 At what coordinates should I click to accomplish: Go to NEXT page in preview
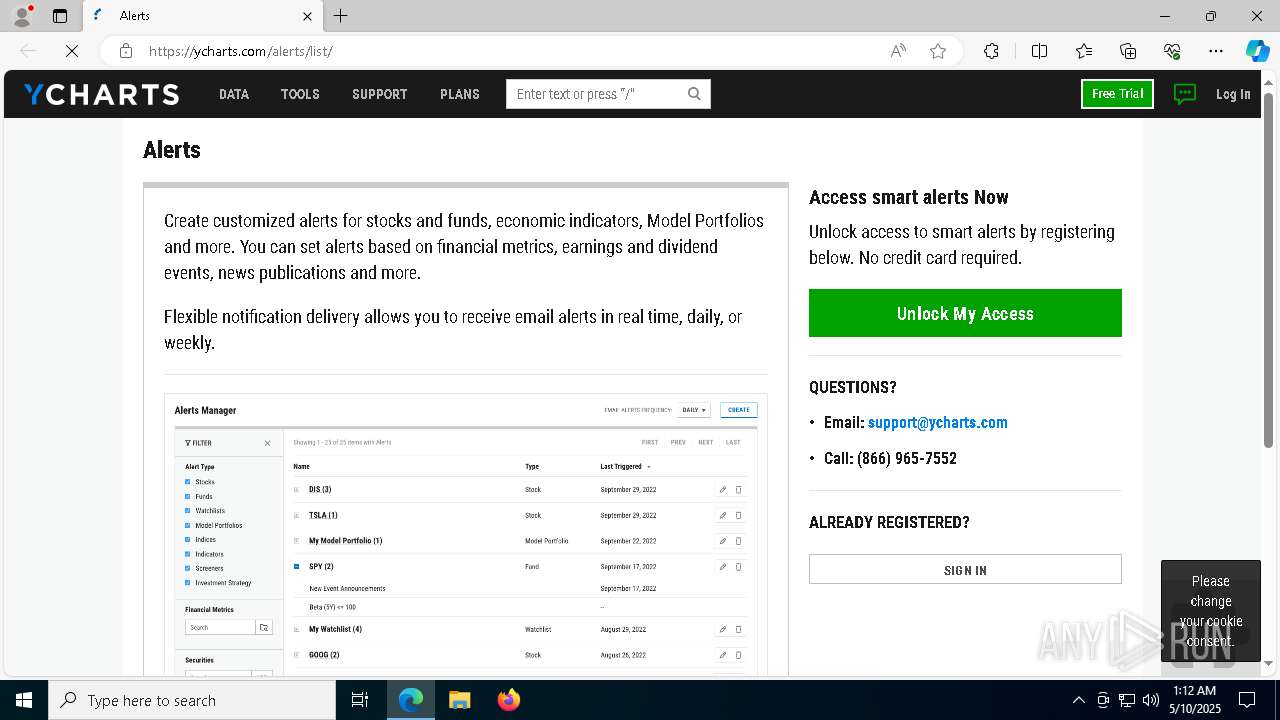click(705, 442)
